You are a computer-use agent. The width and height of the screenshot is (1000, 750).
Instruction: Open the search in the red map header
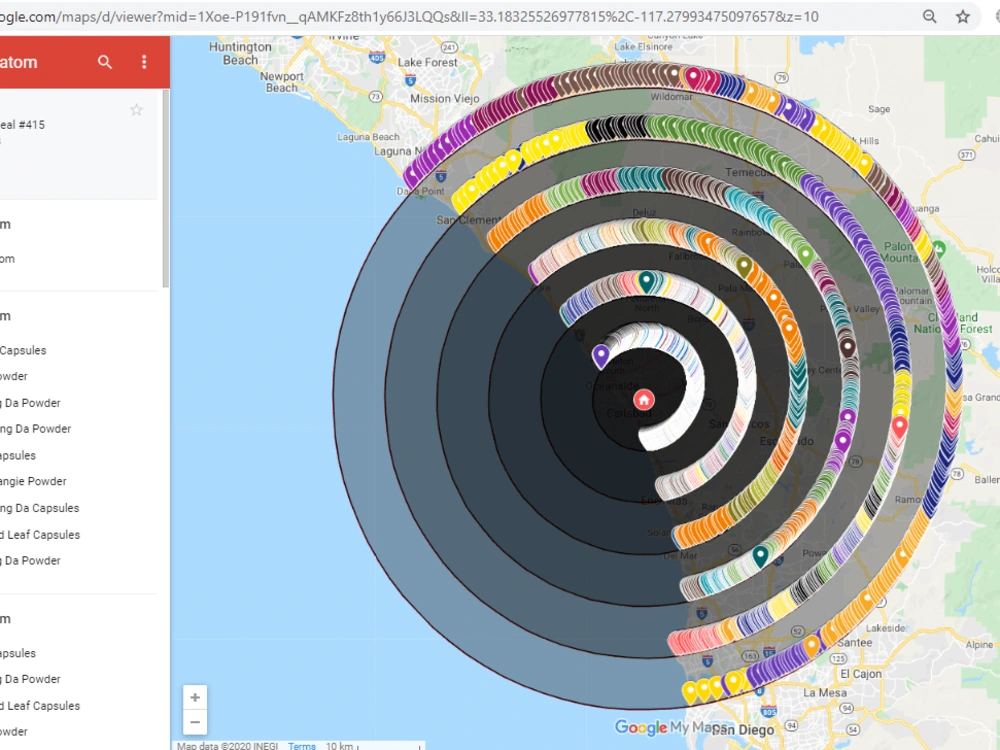coord(105,62)
